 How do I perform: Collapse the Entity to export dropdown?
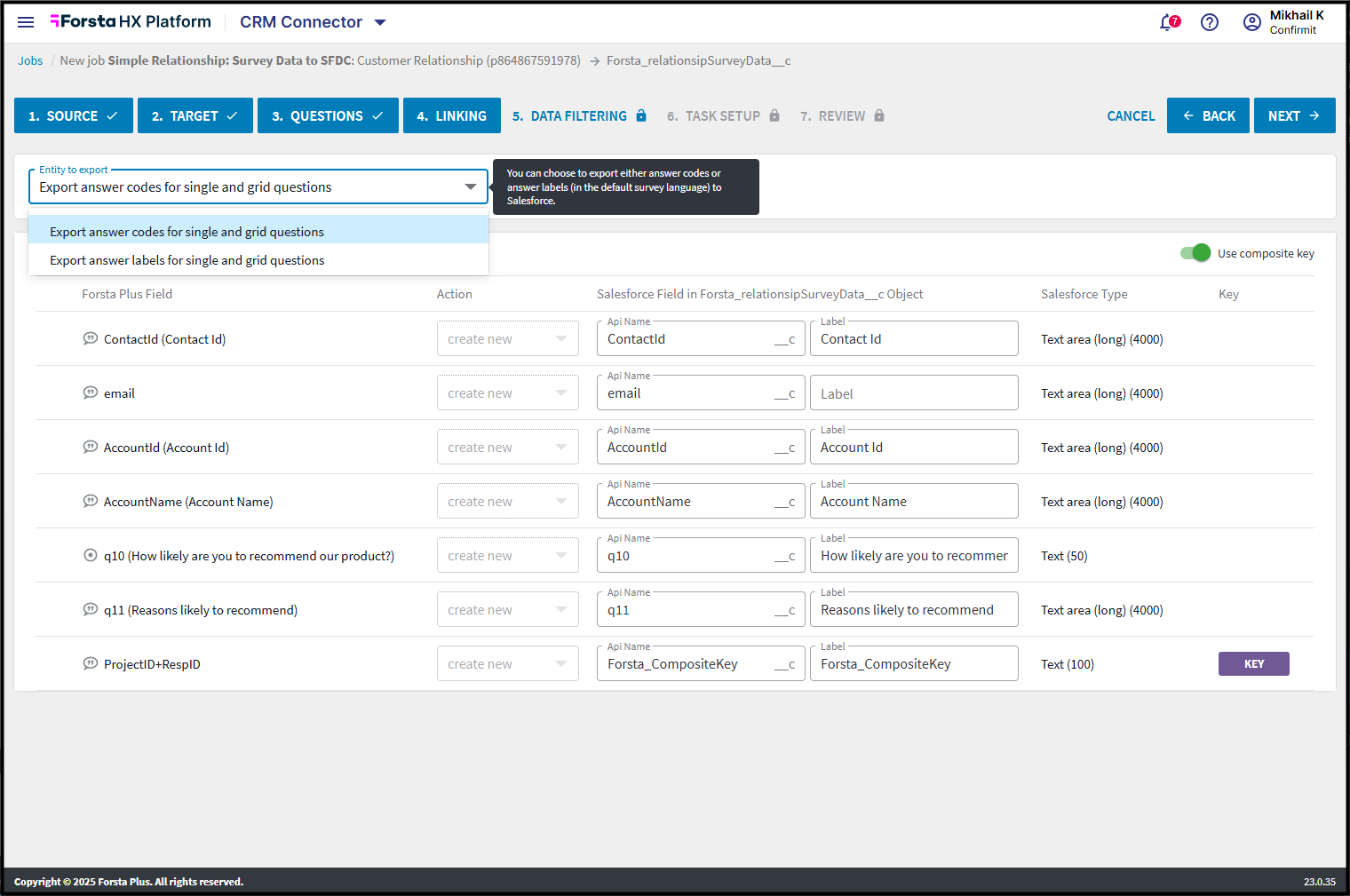pyautogui.click(x=471, y=186)
